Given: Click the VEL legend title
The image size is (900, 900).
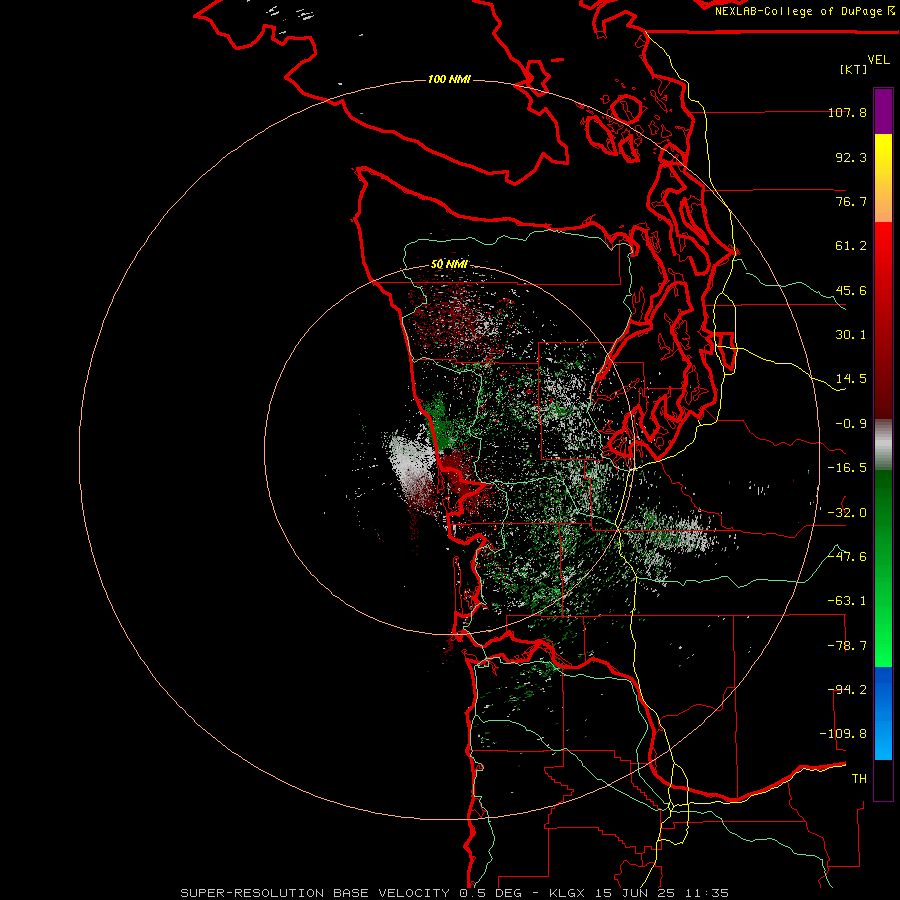Looking at the screenshot, I should pyautogui.click(x=878, y=59).
